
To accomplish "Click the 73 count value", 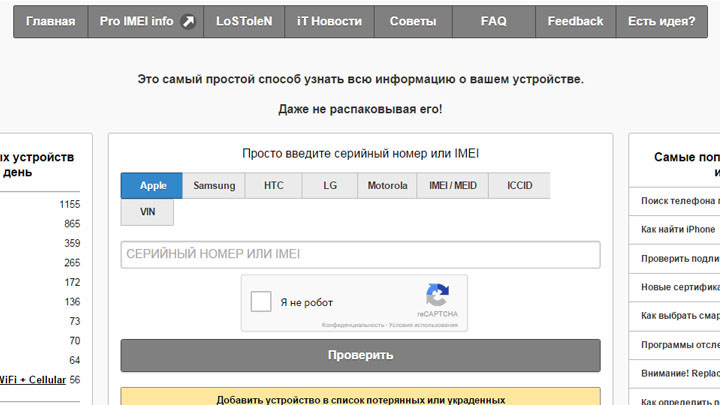I will (x=75, y=321).
